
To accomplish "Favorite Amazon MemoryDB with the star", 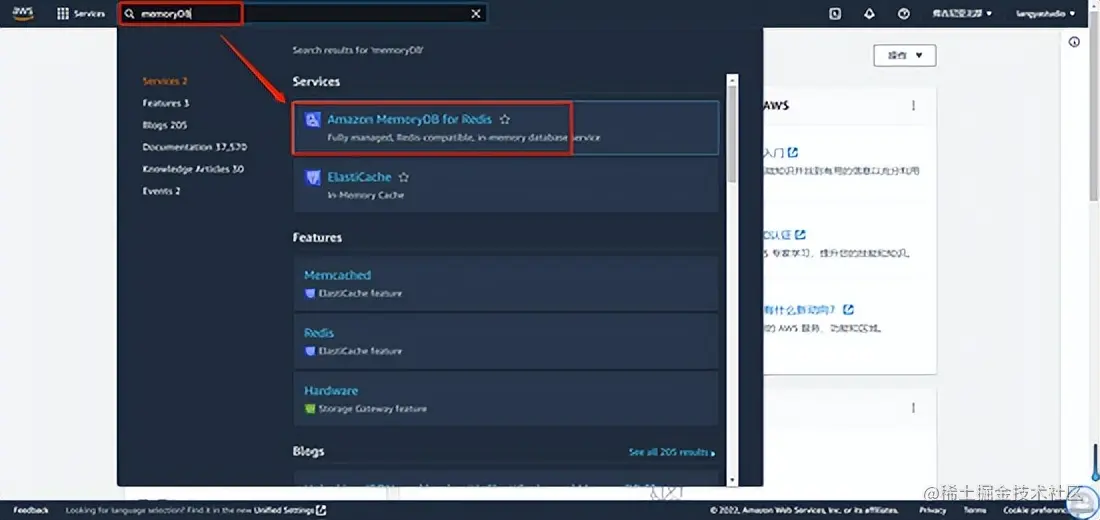I will coord(504,120).
